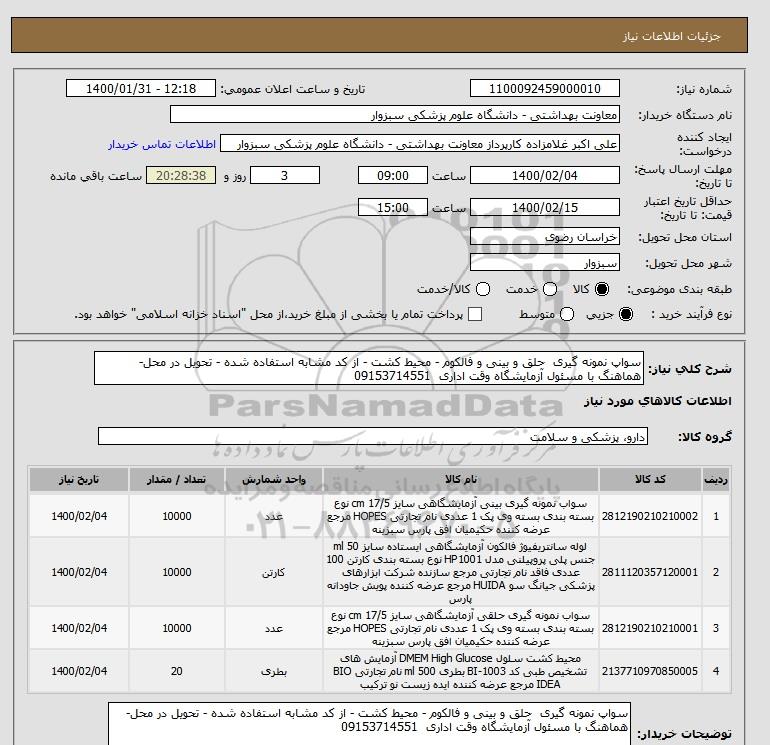This screenshot has height=745, width=770.
Task: Toggle the Islamic treasury payment checkbox
Action: 475,314
